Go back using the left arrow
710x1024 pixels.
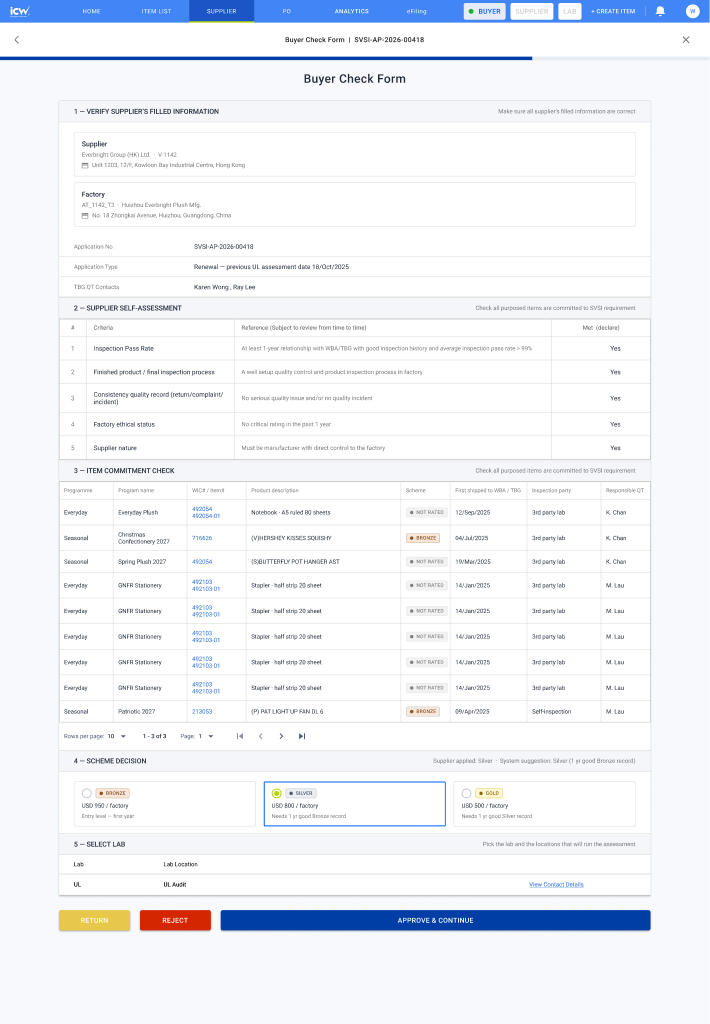pyautogui.click(x=17, y=40)
